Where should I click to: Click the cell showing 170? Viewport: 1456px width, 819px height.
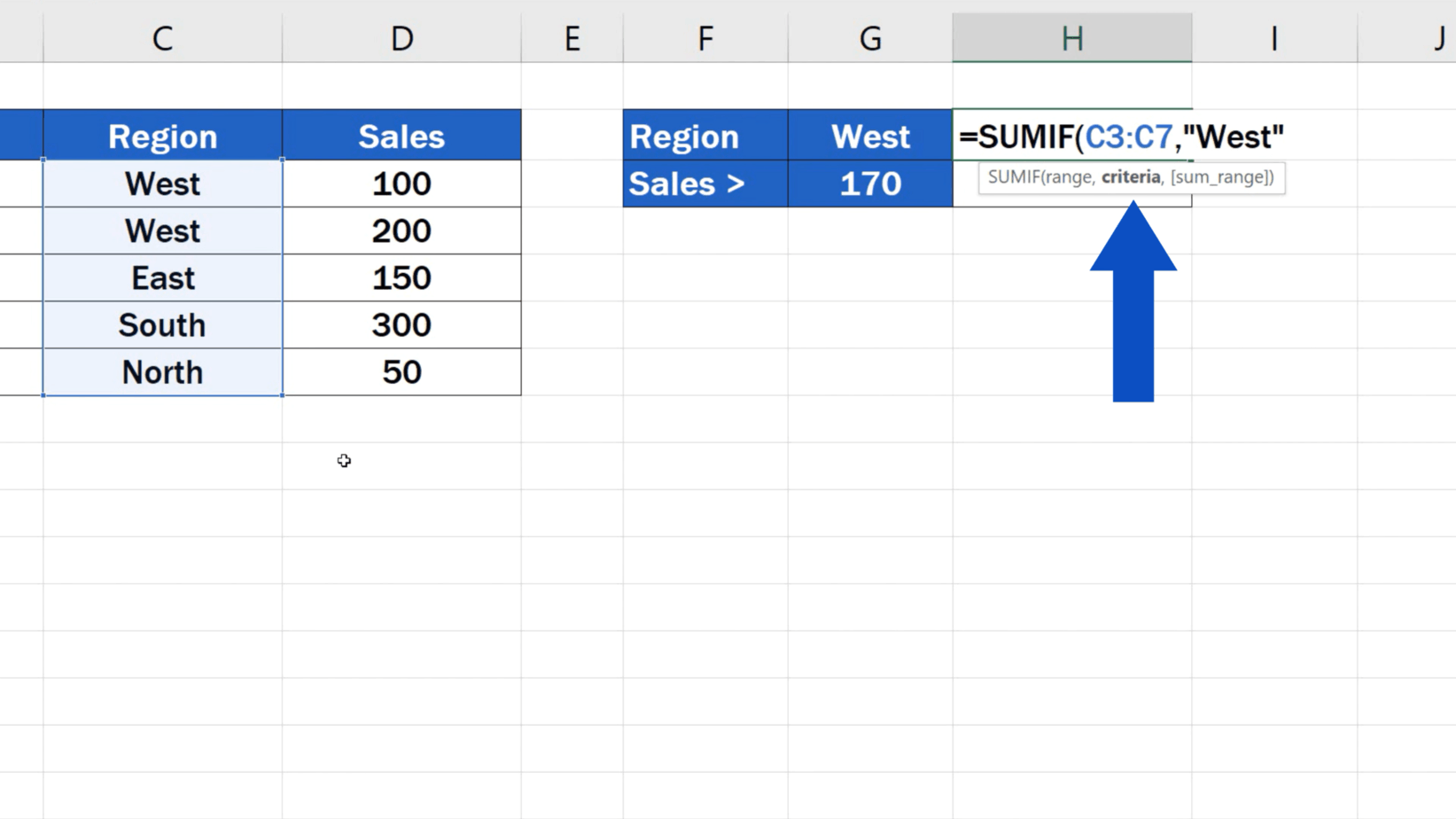(869, 184)
